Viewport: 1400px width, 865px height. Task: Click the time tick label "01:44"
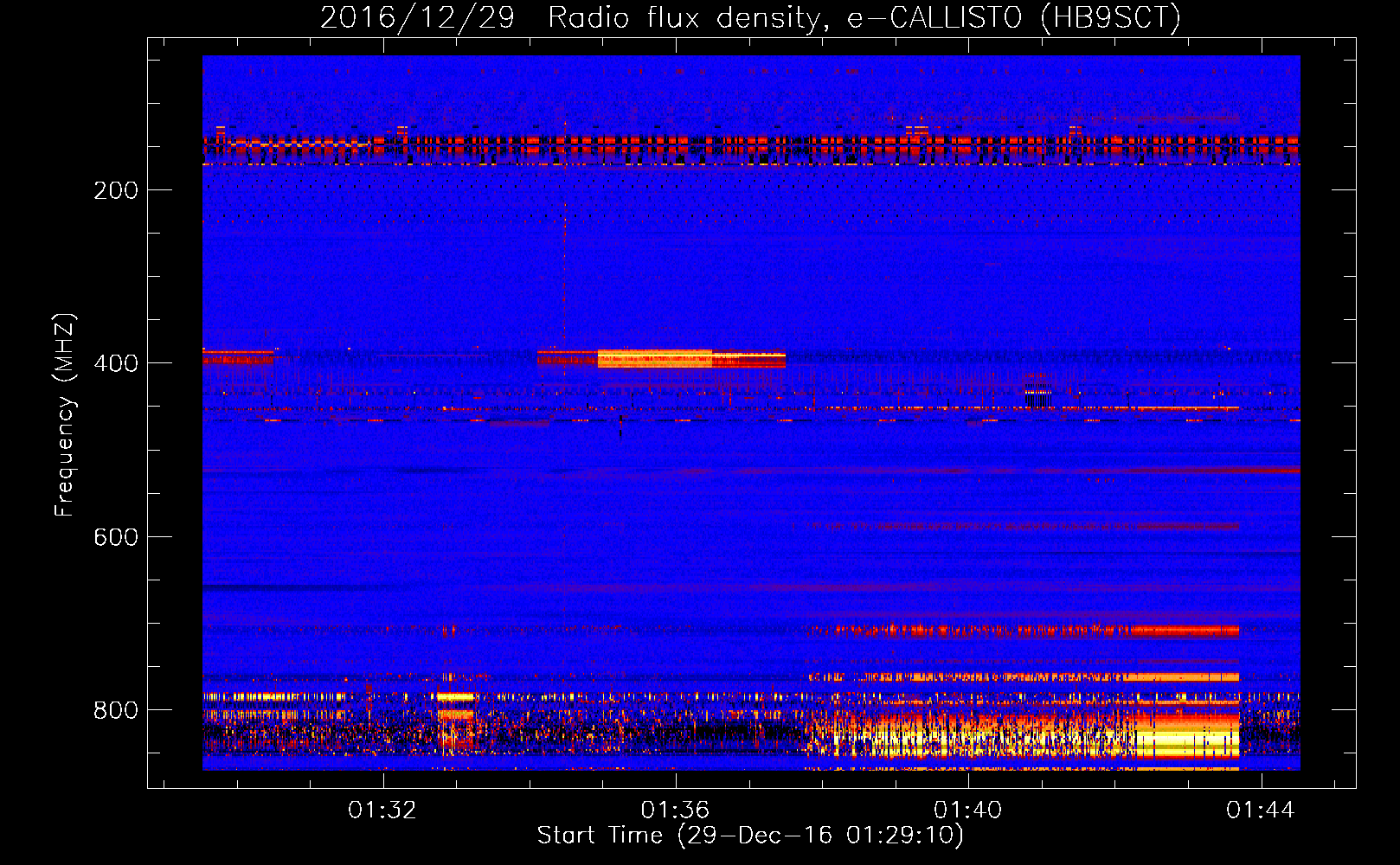tap(1261, 811)
